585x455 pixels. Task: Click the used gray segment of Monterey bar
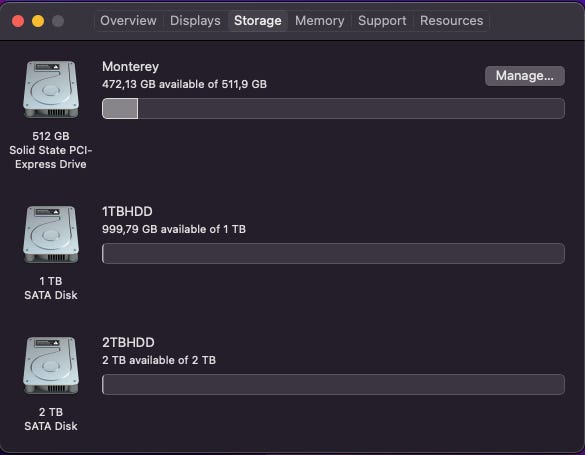click(120, 109)
